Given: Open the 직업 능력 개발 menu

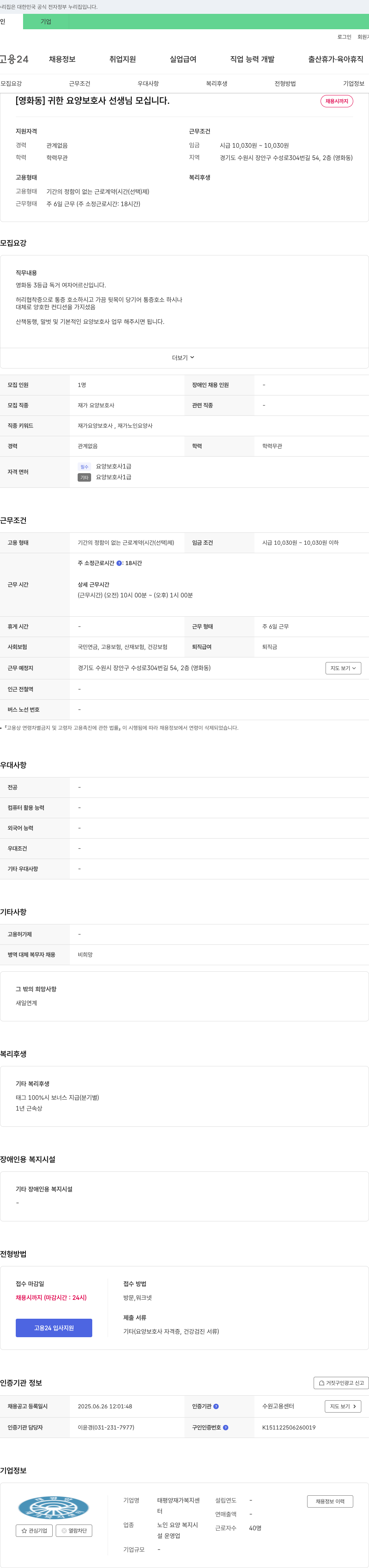Looking at the screenshot, I should pyautogui.click(x=252, y=59).
